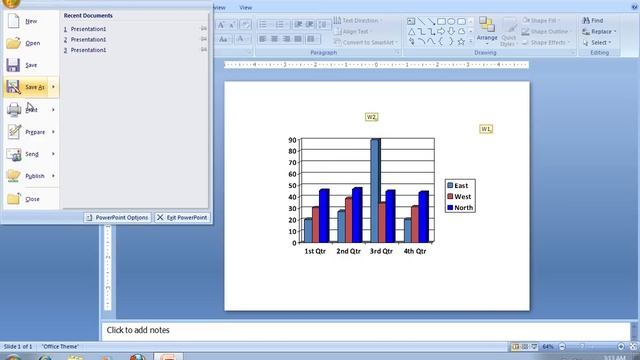Expand the Prepare submenu arrow

(53, 132)
